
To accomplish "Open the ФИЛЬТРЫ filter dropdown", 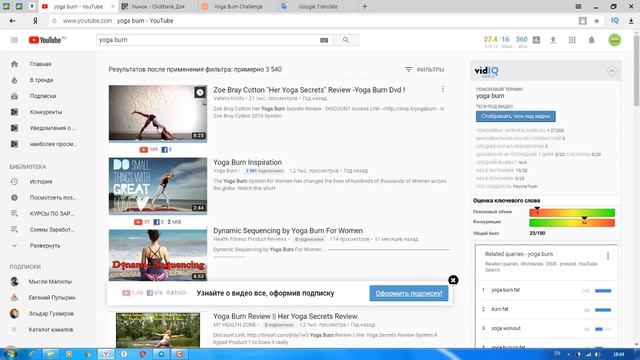I will pos(424,70).
